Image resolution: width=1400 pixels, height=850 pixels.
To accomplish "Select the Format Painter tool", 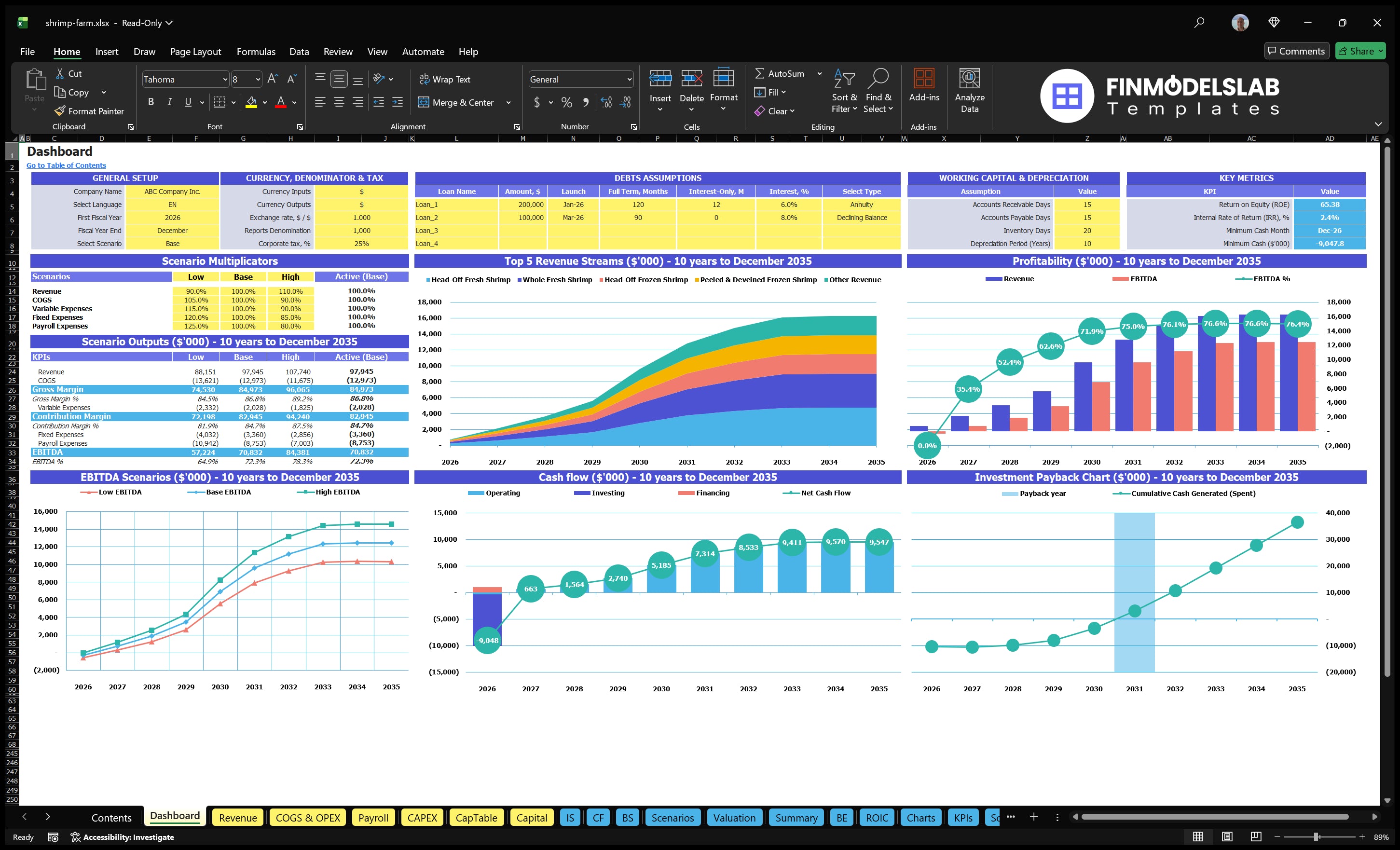I will [89, 111].
